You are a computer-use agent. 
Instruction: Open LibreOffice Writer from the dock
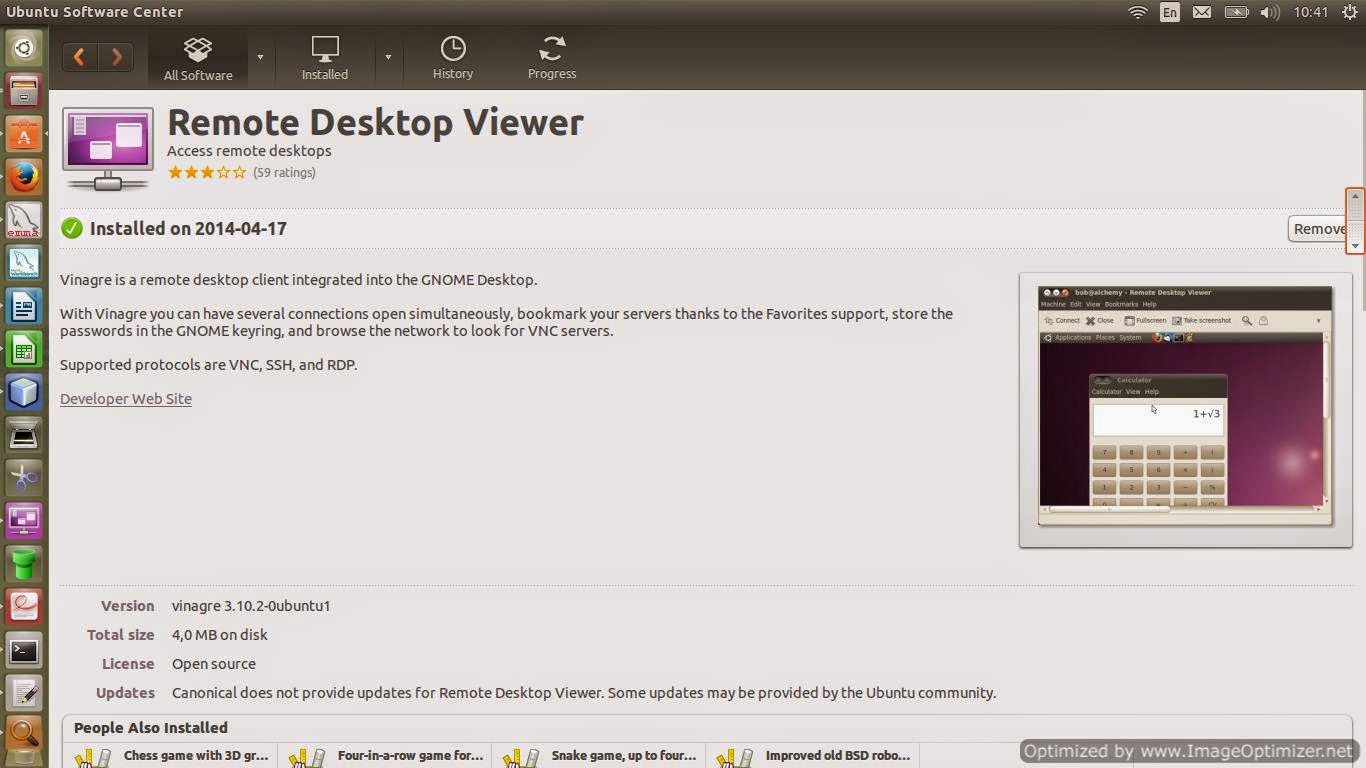point(24,306)
